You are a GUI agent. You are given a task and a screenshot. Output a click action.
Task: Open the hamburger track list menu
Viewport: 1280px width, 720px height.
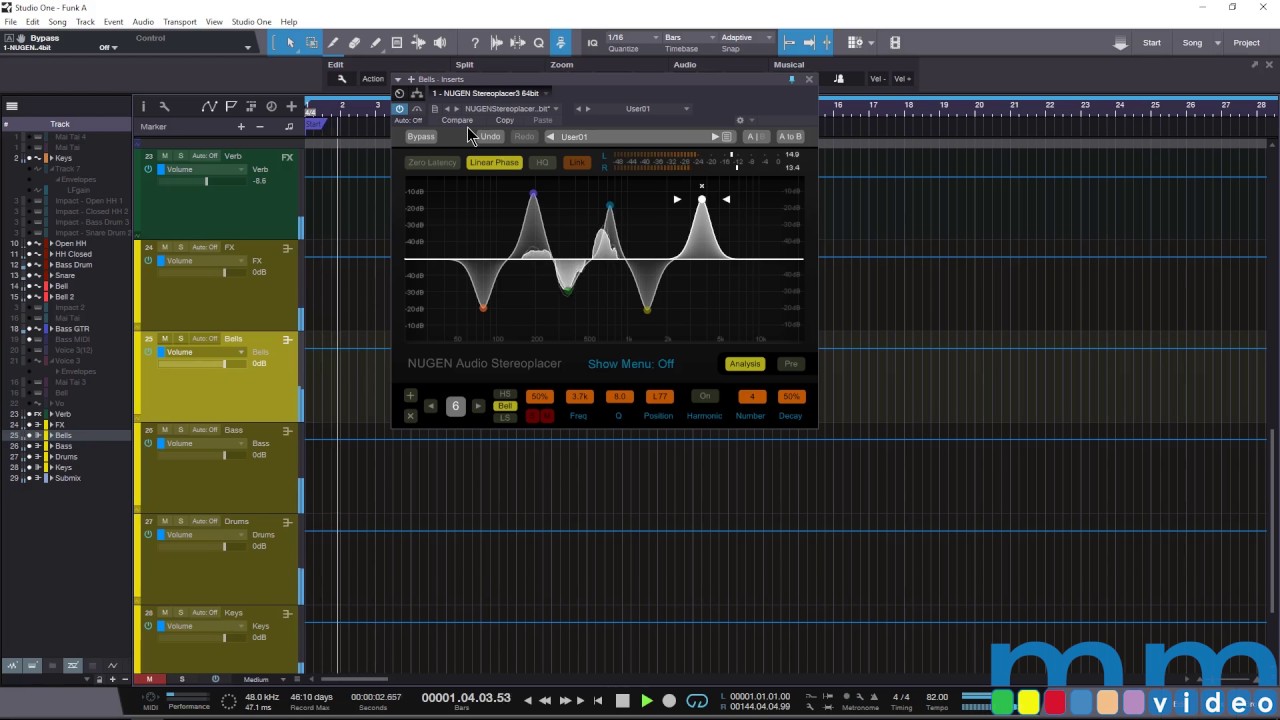[x=12, y=106]
